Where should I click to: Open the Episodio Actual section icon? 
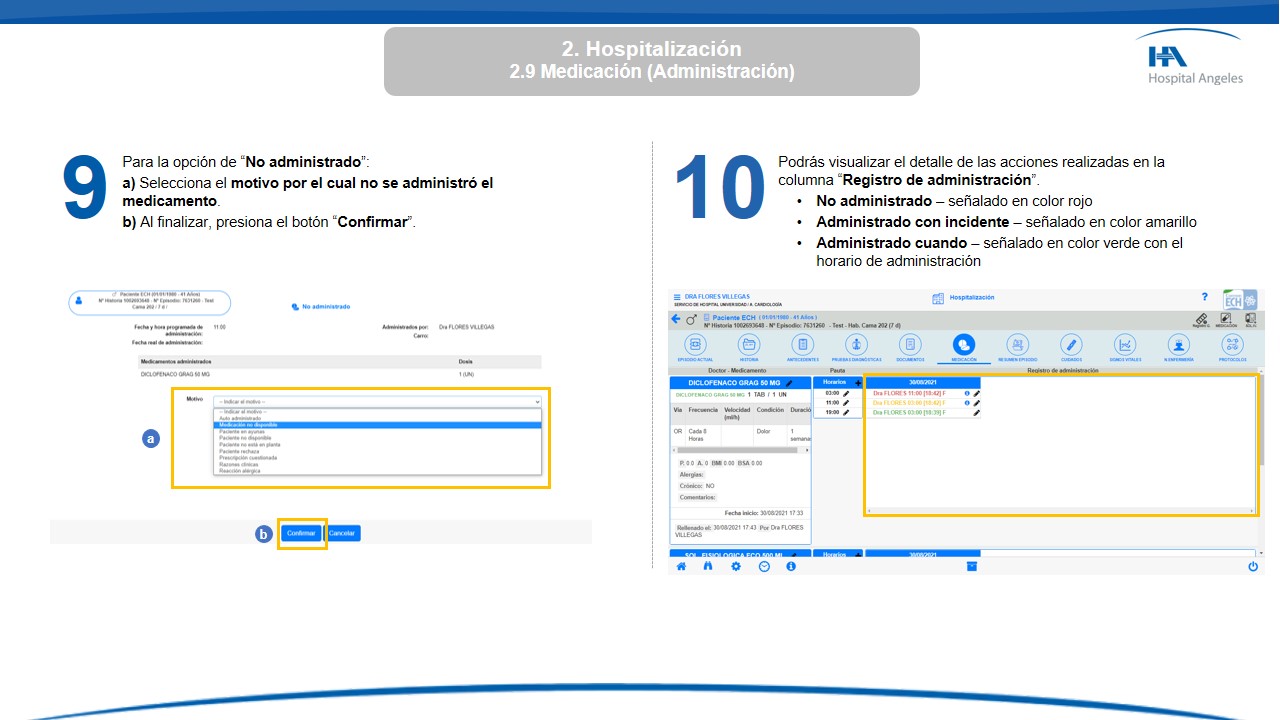click(693, 345)
